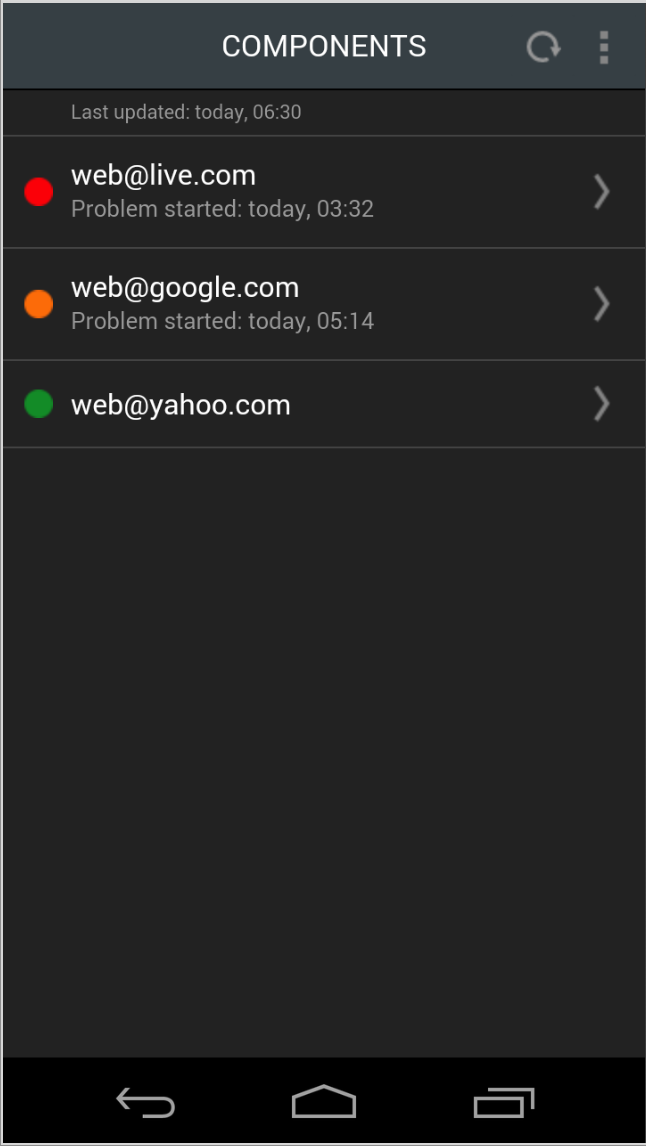Tap the Last updated today 06:30 text
This screenshot has width=646, height=1146.
[186, 112]
